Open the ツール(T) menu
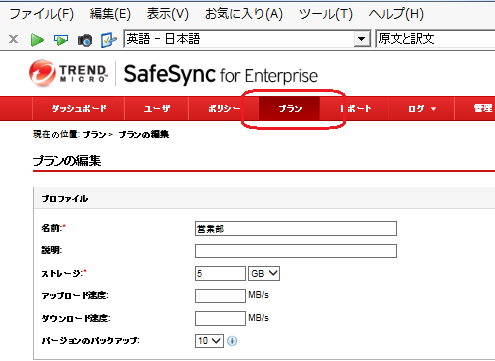The width and height of the screenshot is (495, 361). (326, 14)
